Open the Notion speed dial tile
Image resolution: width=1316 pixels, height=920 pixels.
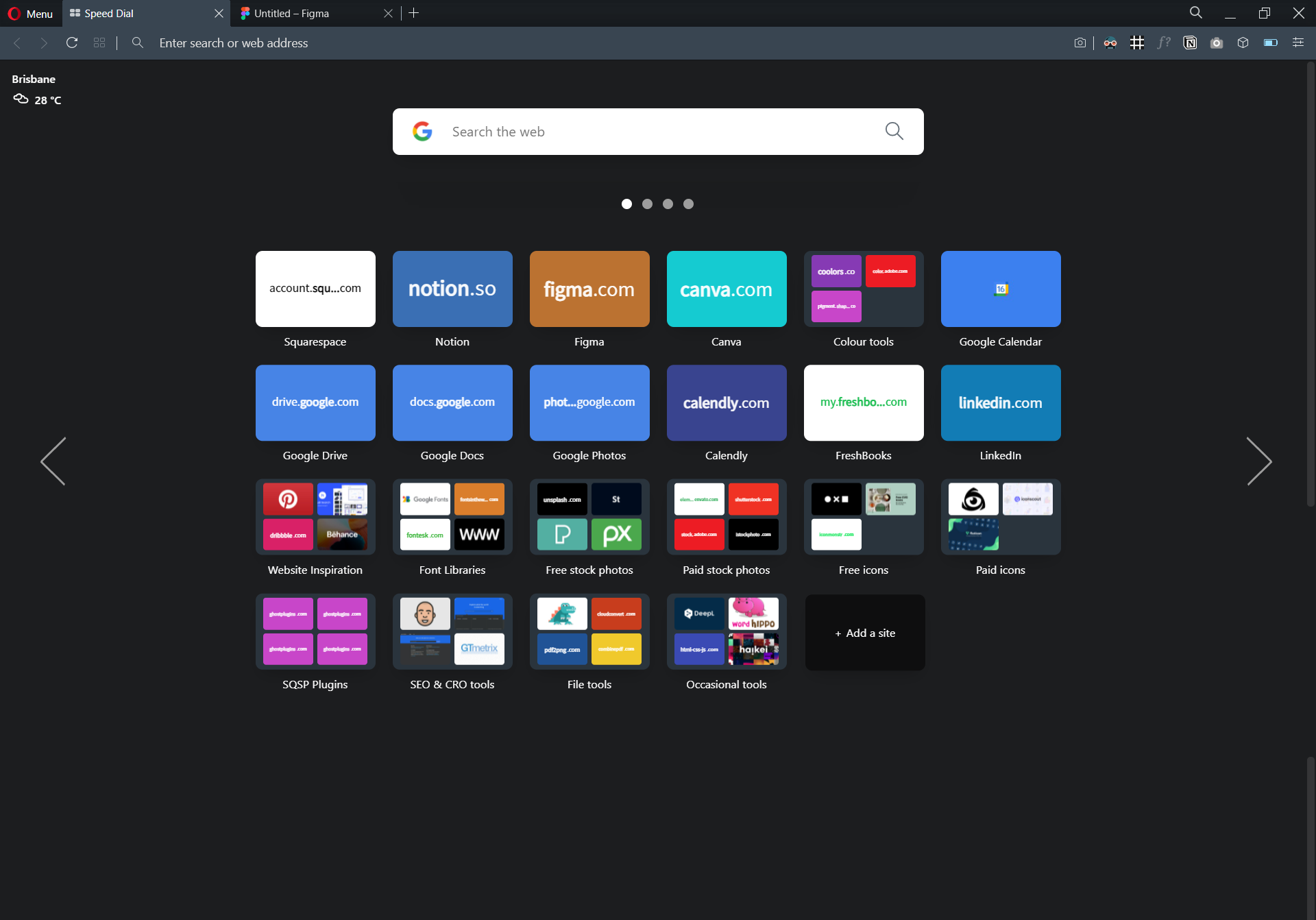(452, 289)
